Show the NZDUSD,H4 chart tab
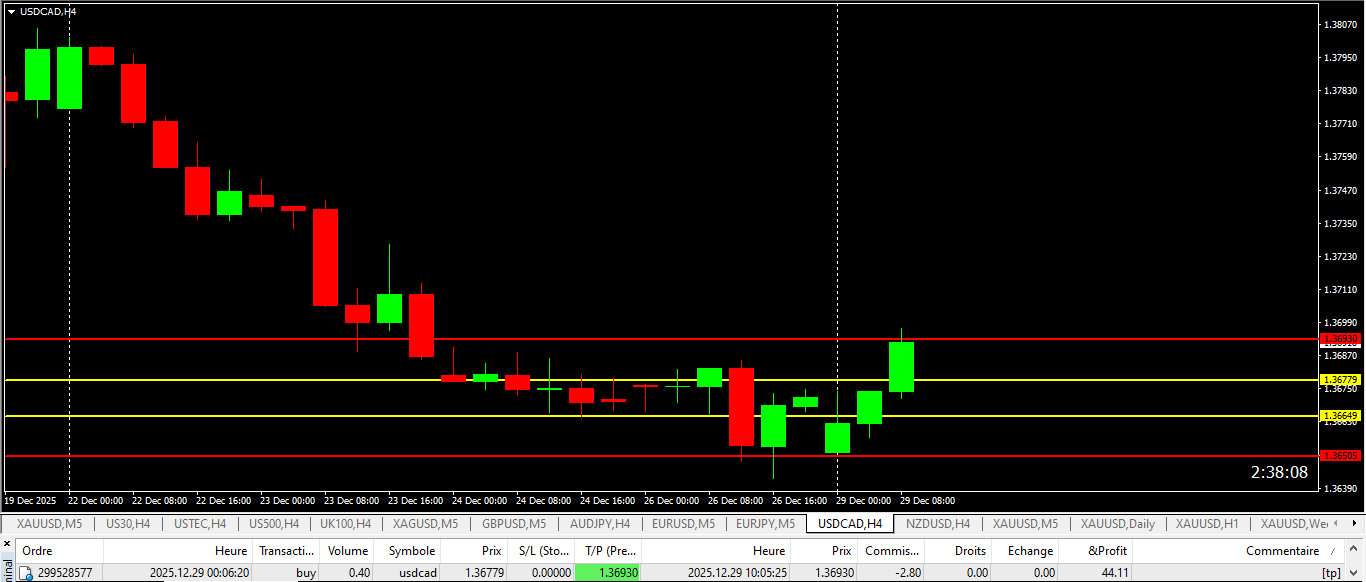This screenshot has height=582, width=1366. pos(938,523)
